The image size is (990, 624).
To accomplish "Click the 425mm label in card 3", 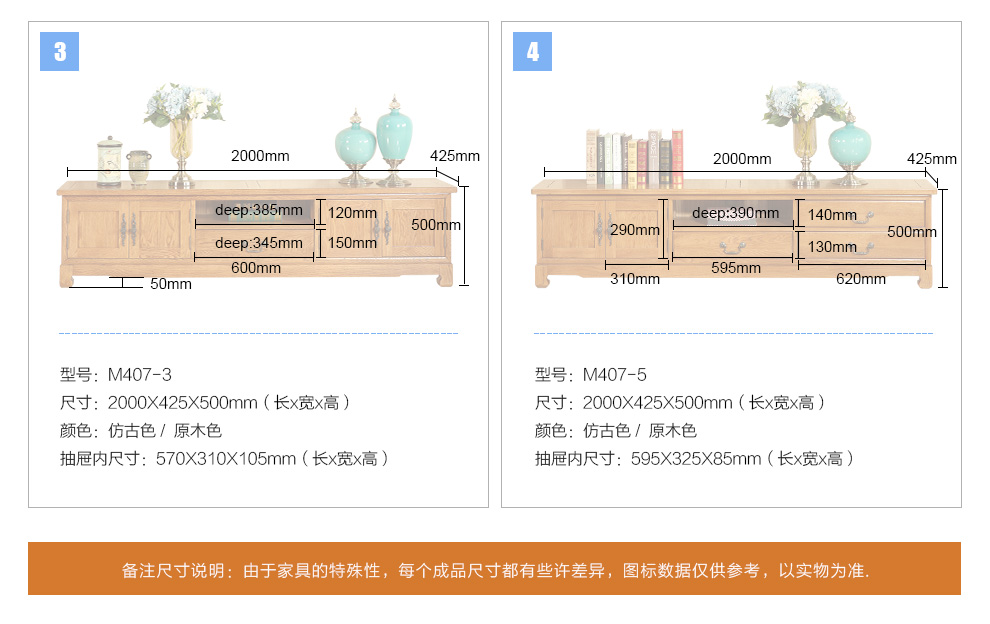I will coord(455,156).
